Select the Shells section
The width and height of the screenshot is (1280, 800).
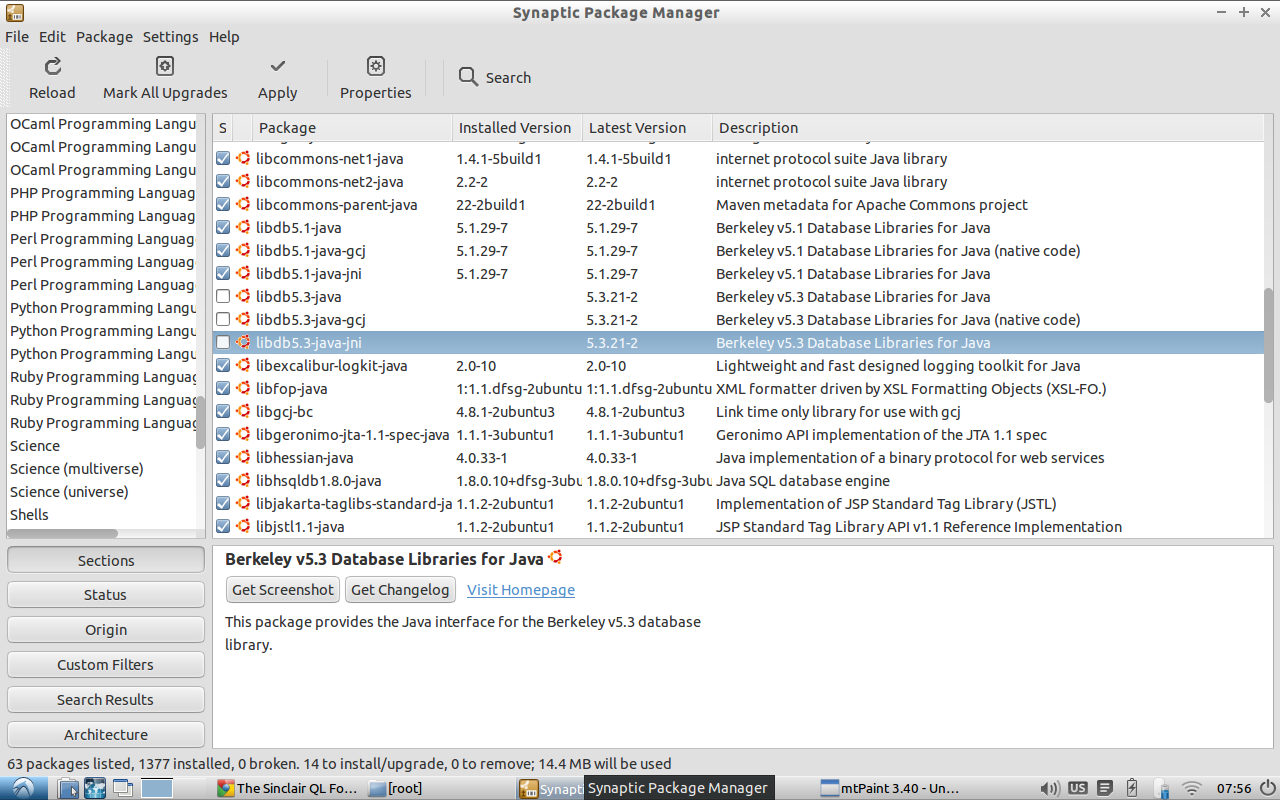30,514
